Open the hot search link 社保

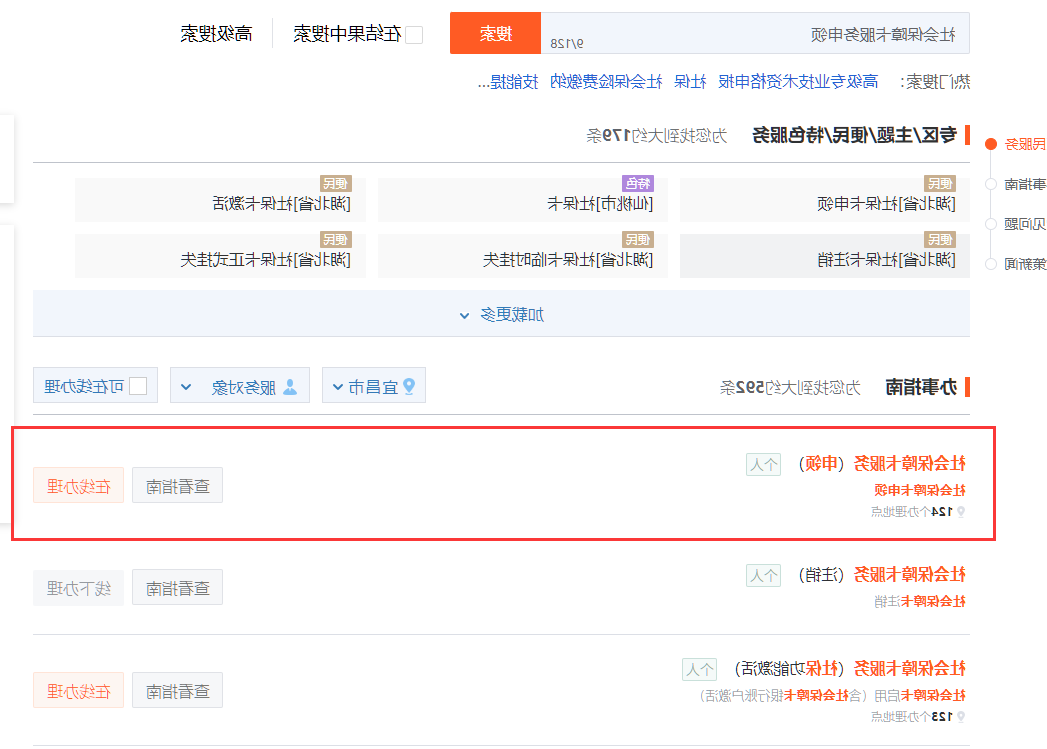pos(690,82)
